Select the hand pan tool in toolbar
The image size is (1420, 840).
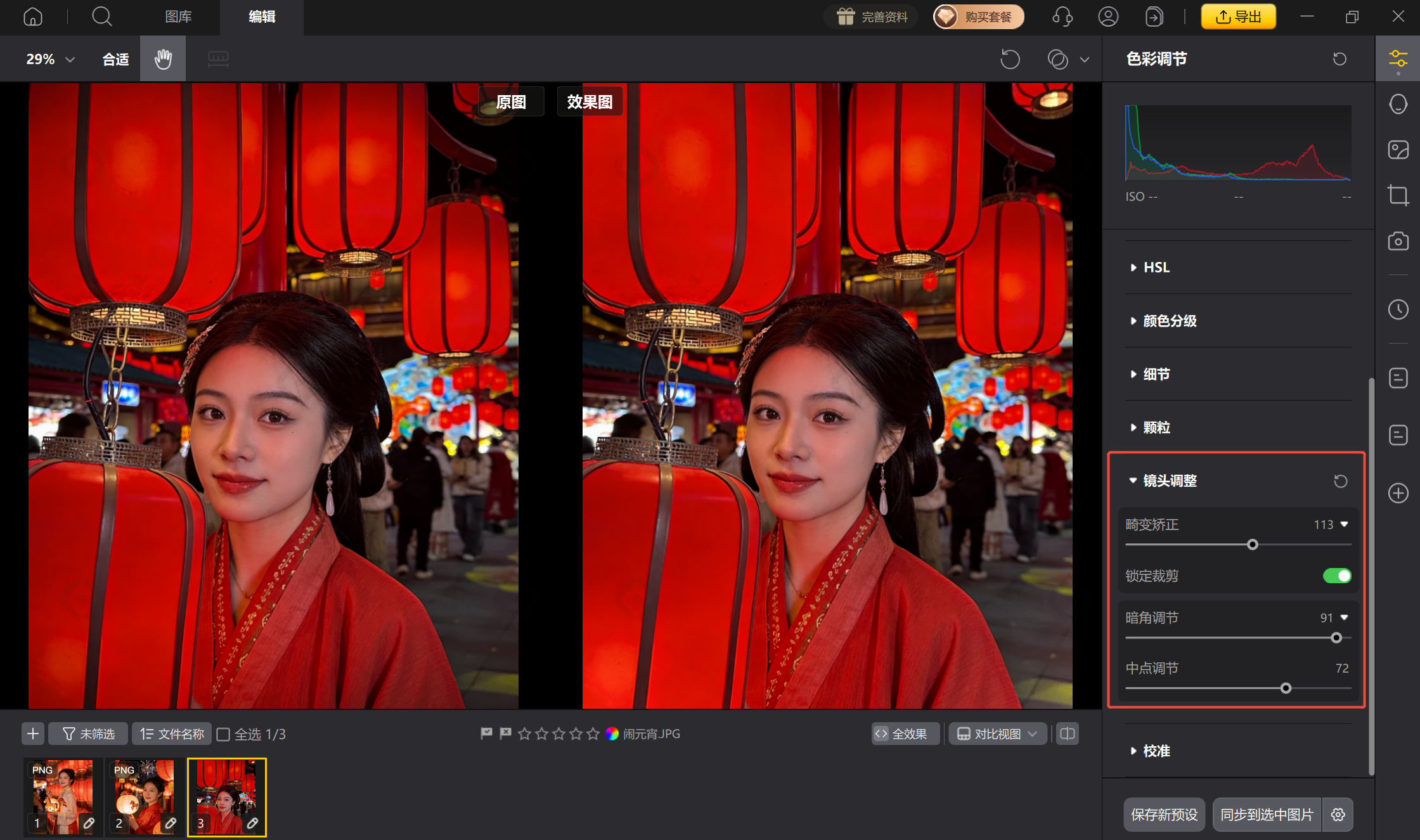pos(162,58)
